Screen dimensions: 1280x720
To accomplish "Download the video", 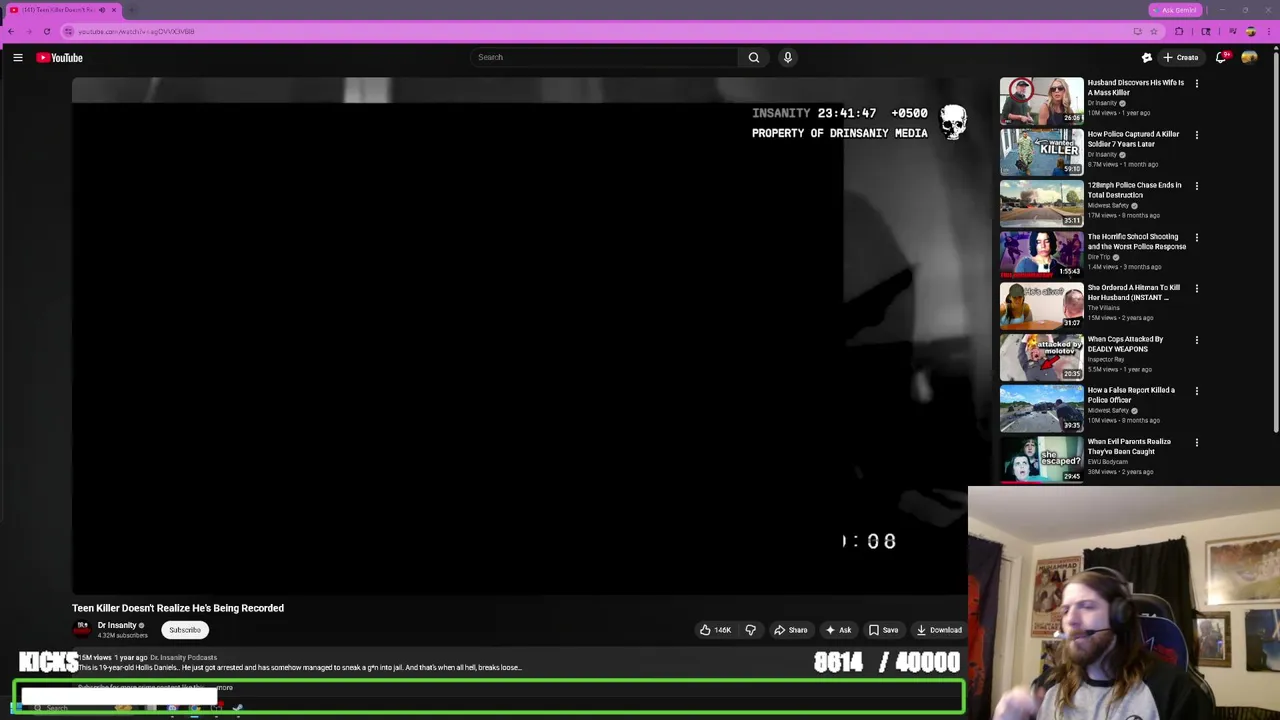I will click(939, 630).
